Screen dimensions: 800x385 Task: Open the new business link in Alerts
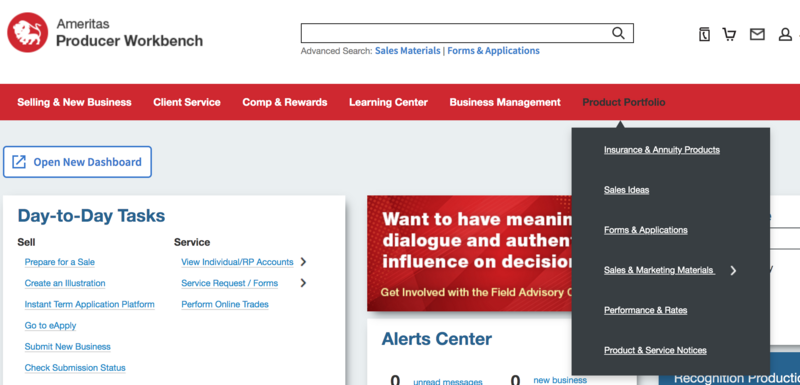pos(560,380)
